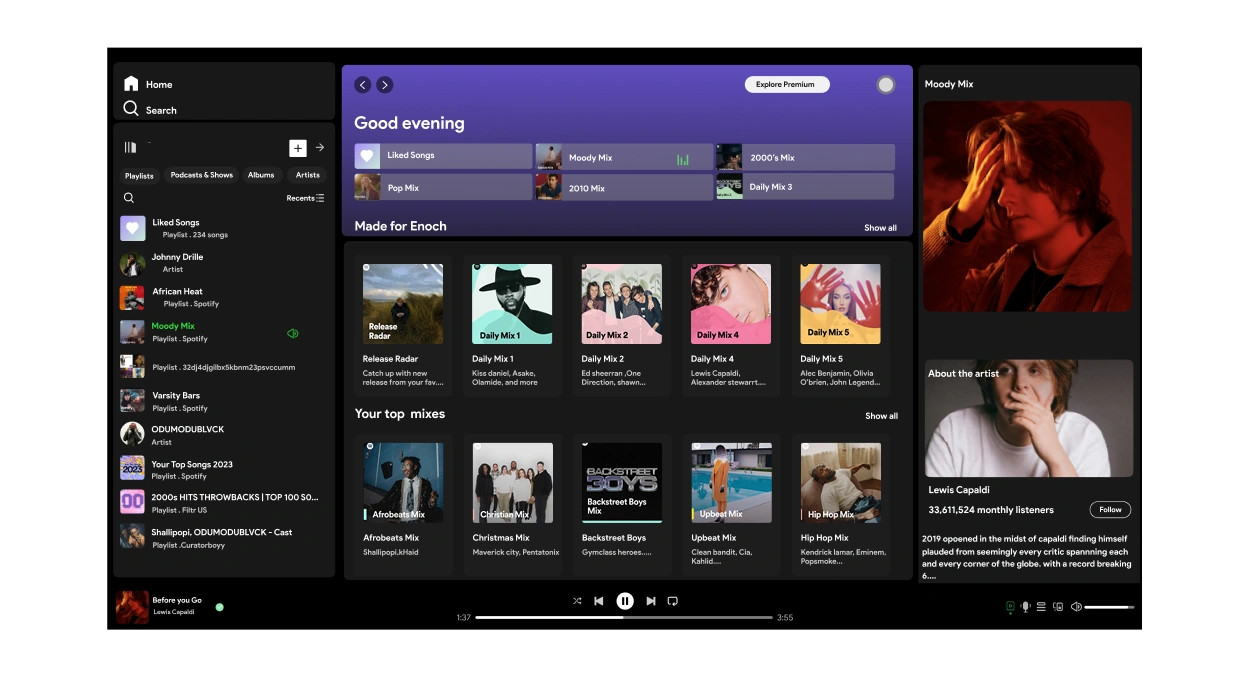1250x677 pixels.
Task: Toggle the Now Playing view icon
Action: click(x=1010, y=607)
